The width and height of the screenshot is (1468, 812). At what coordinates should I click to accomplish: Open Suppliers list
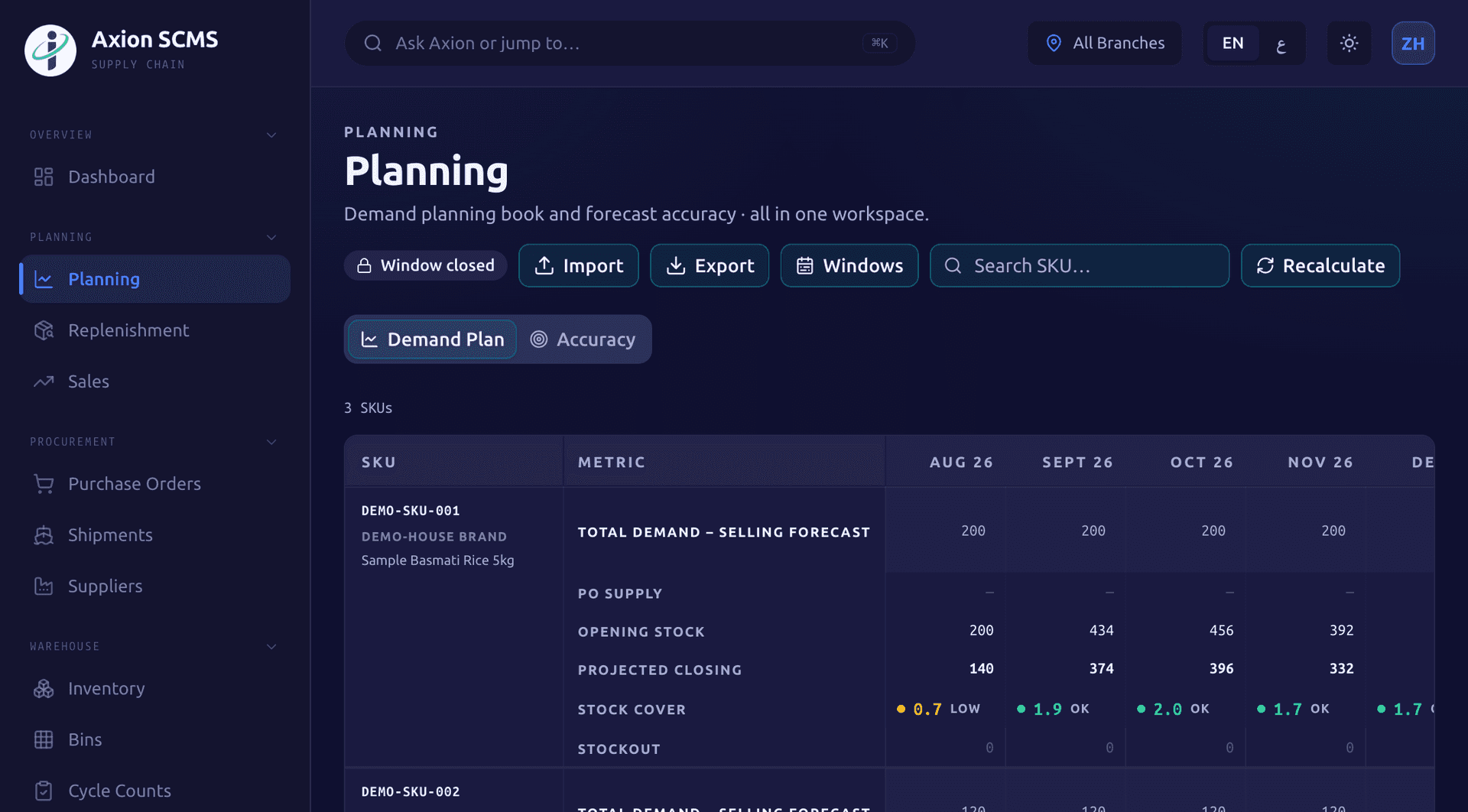click(154, 586)
